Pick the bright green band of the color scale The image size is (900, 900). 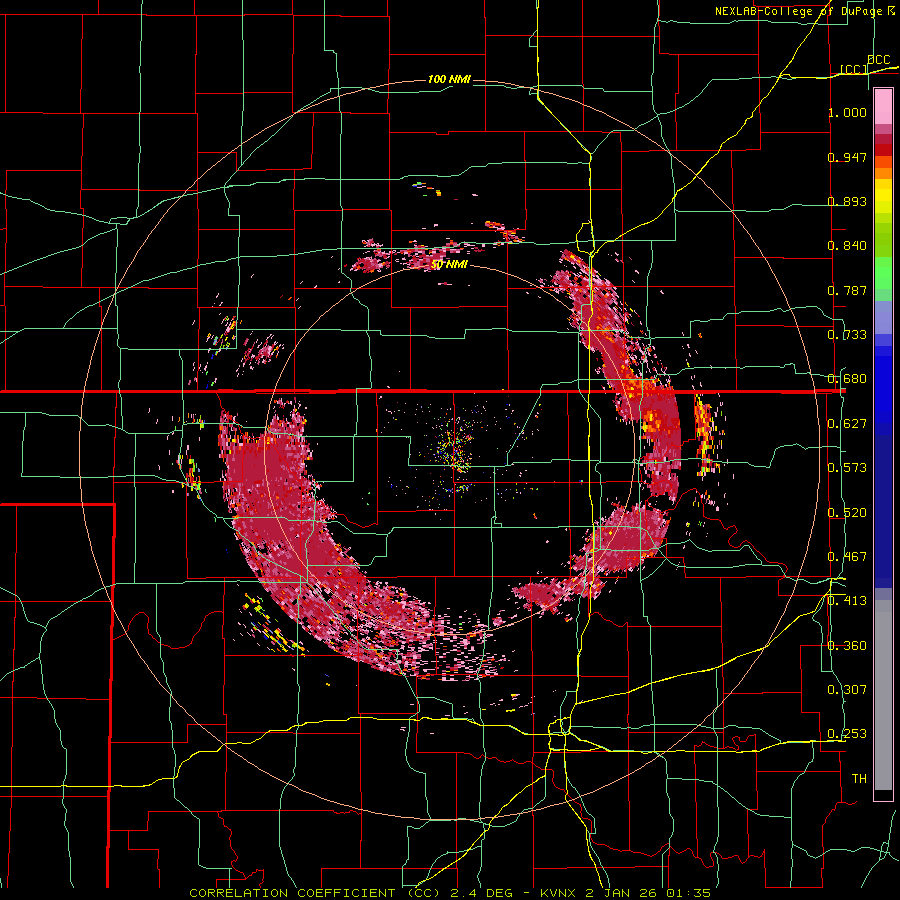tap(883, 273)
